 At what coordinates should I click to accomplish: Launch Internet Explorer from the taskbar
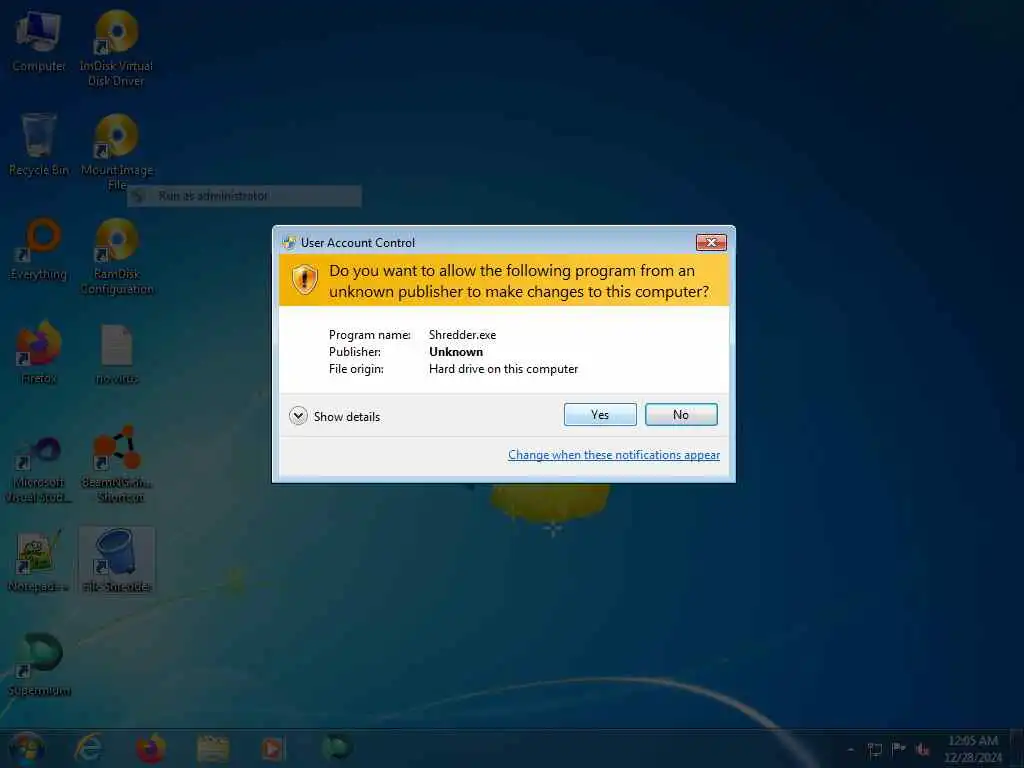89,748
